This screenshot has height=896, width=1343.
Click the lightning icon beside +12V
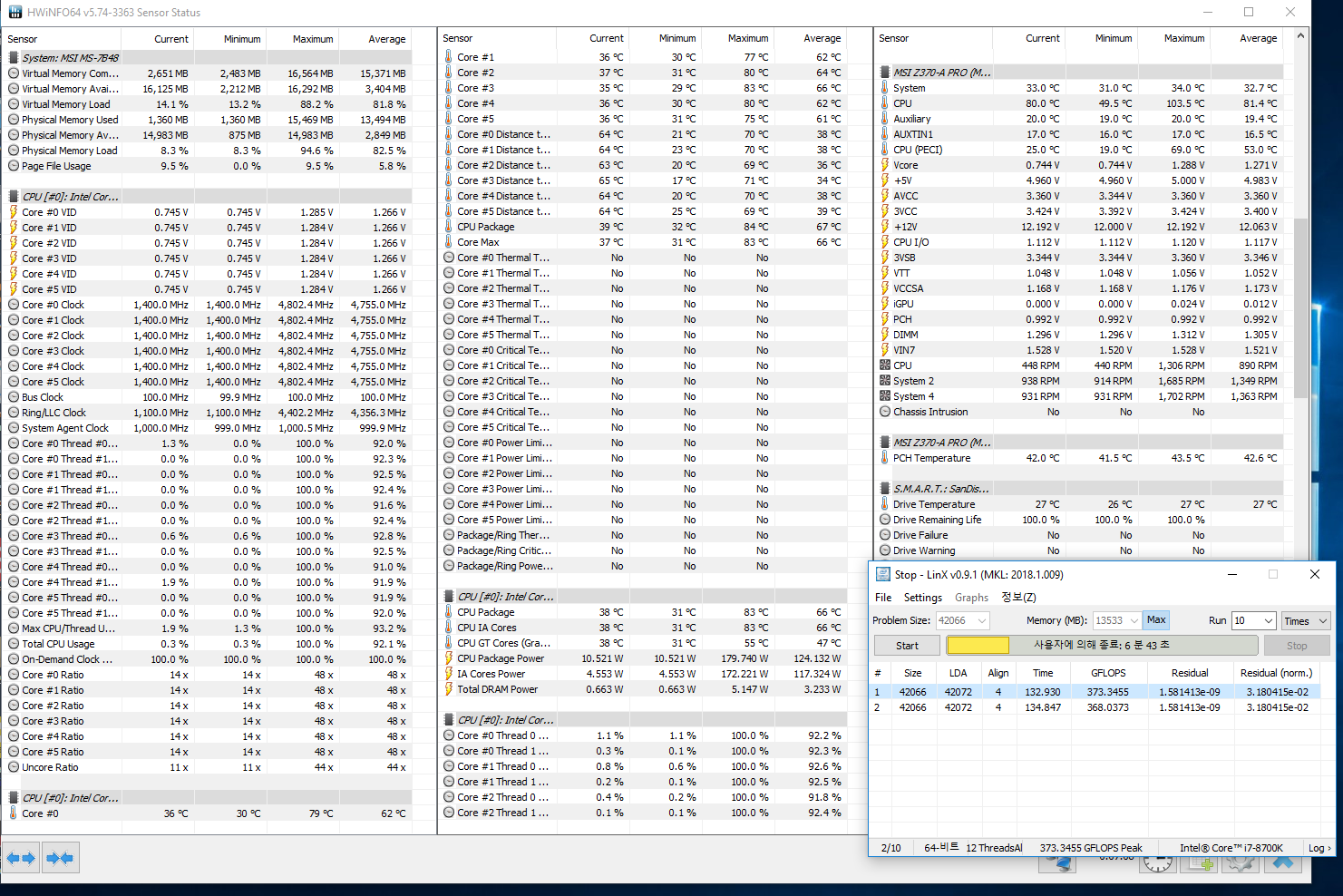(x=885, y=227)
